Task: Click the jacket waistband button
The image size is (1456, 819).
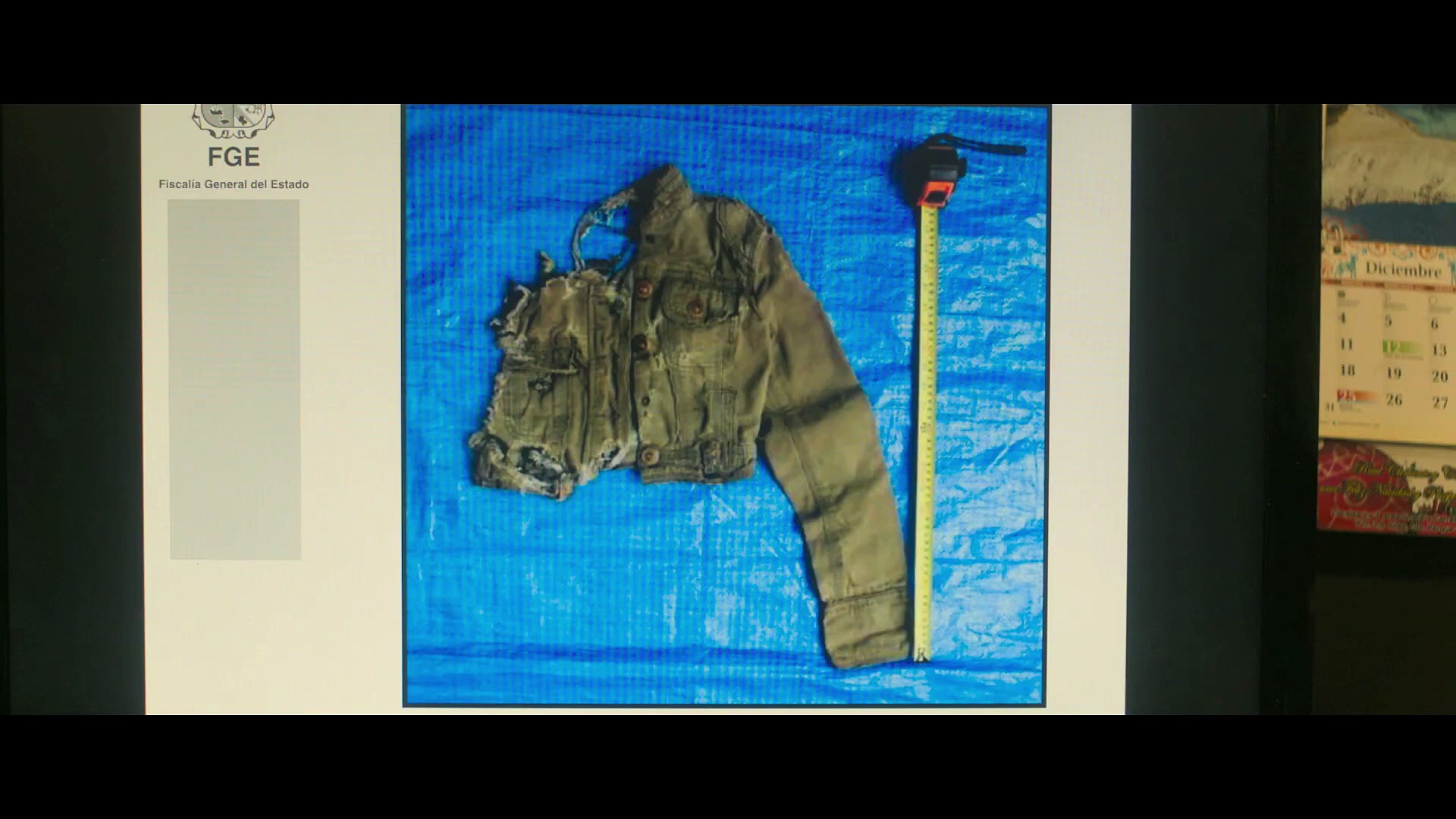Action: click(x=649, y=455)
